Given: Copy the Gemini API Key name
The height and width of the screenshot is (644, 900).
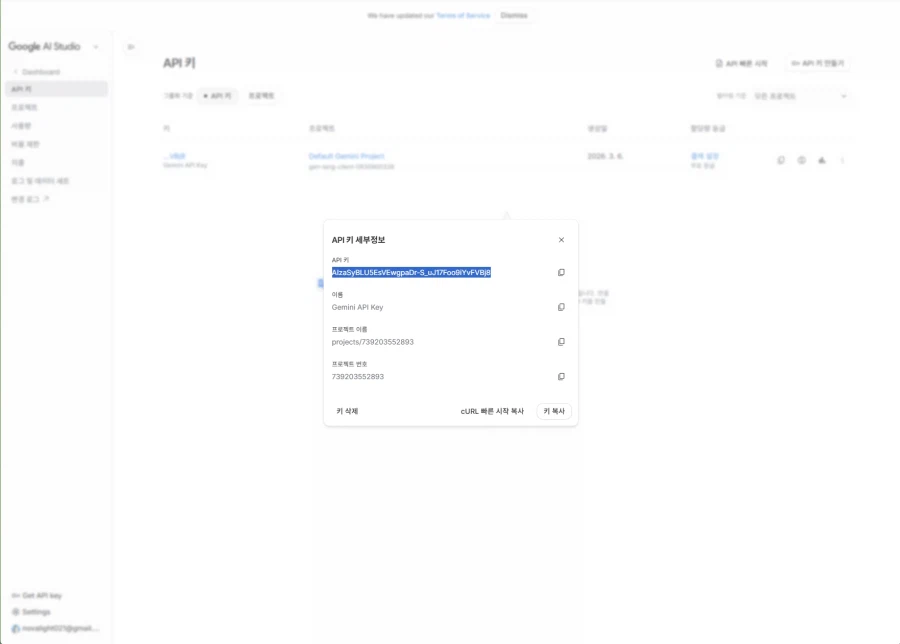Looking at the screenshot, I should [561, 307].
